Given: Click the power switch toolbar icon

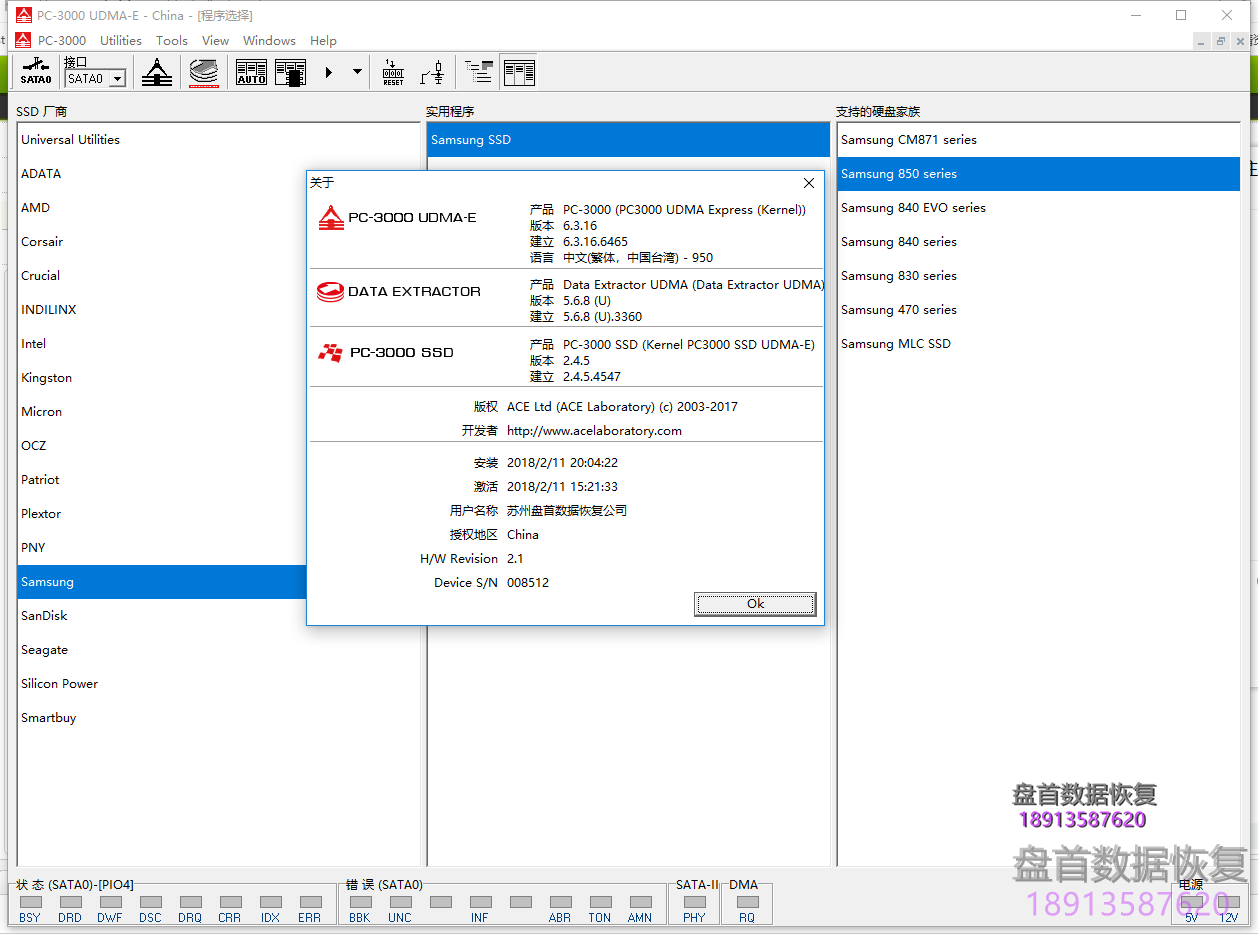Looking at the screenshot, I should pyautogui.click(x=432, y=72).
